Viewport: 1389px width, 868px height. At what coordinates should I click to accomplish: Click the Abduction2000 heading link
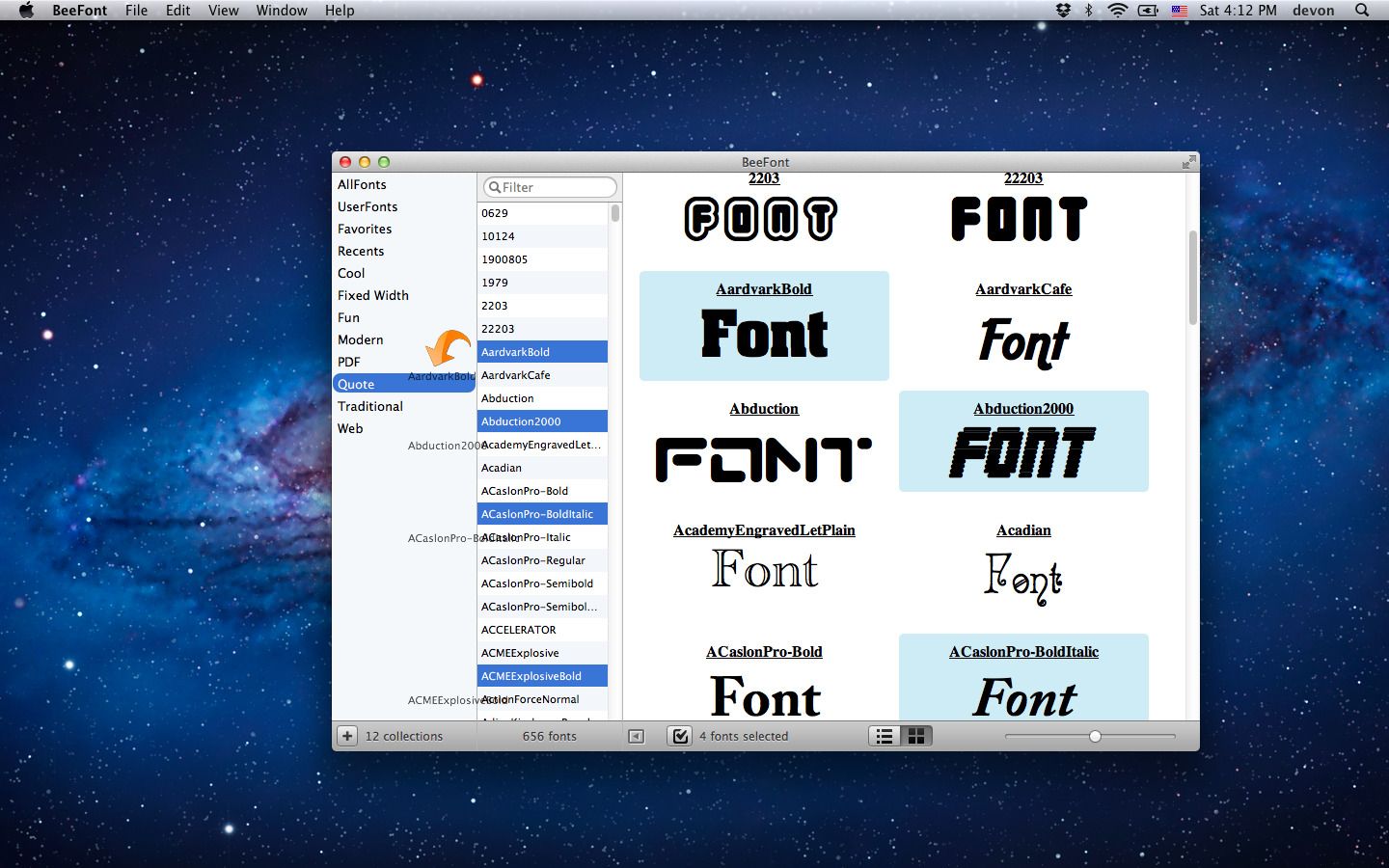point(1022,409)
